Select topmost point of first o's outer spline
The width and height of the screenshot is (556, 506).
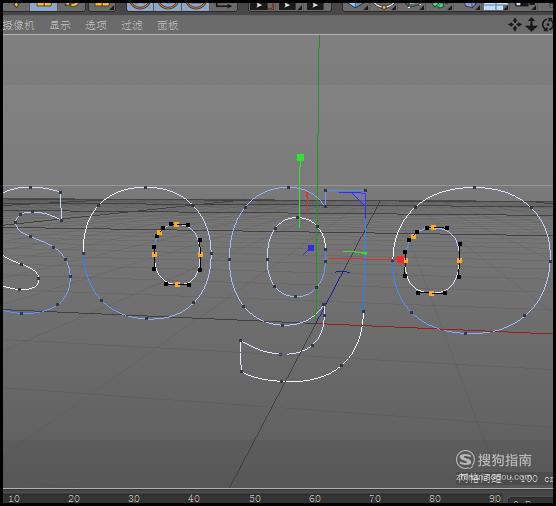[x=146, y=187]
